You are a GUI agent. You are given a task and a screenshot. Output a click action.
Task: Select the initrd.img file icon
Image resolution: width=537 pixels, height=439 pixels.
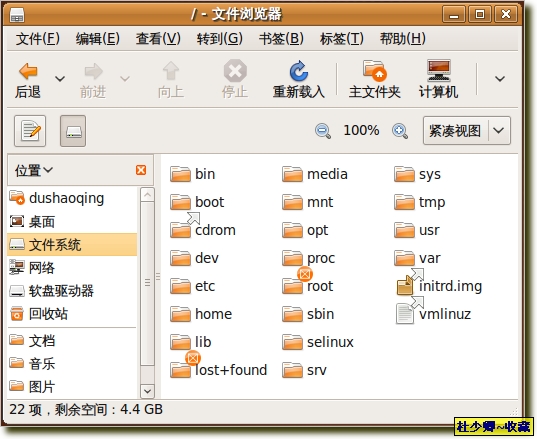(x=405, y=286)
